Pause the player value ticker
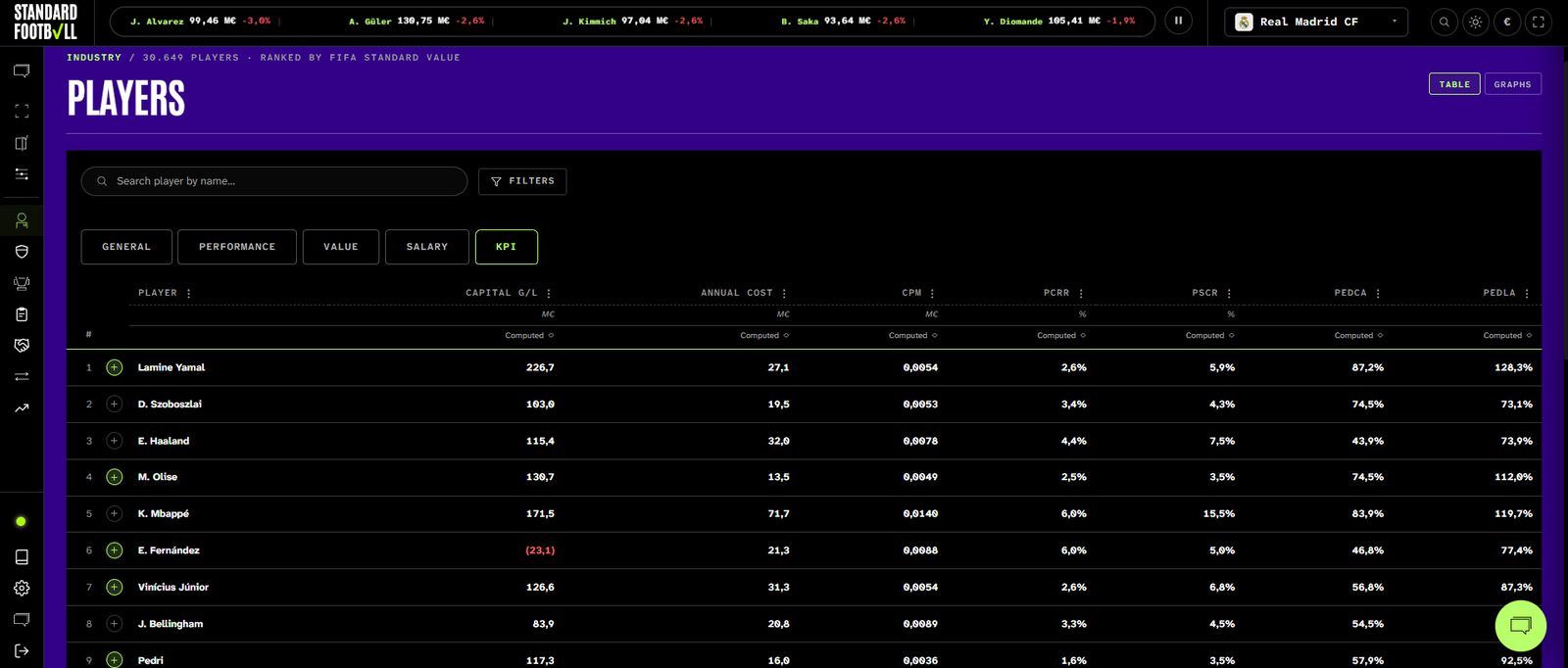Image resolution: width=1568 pixels, height=668 pixels. click(x=1179, y=21)
